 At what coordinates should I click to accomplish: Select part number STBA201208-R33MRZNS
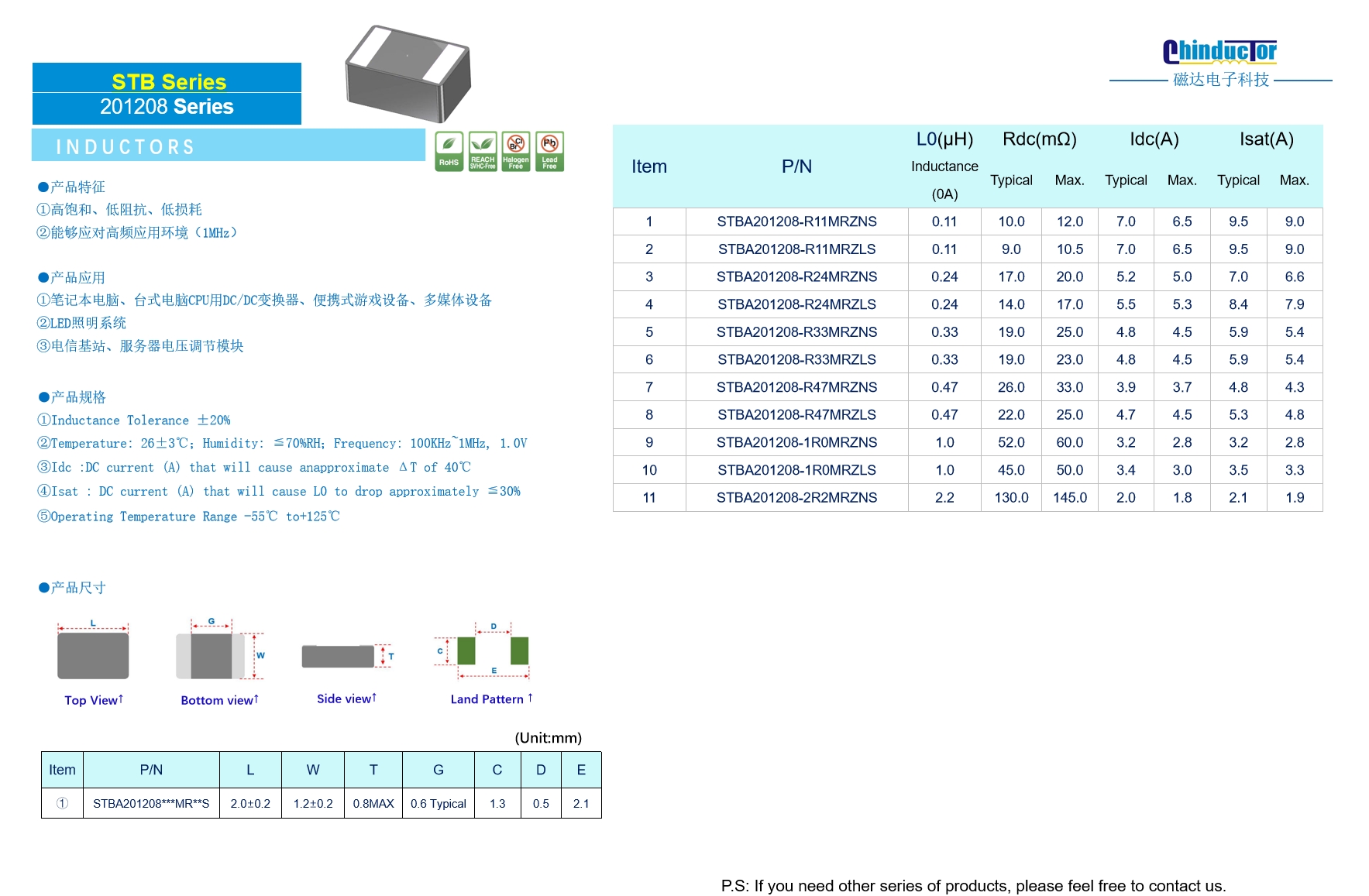pyautogui.click(x=796, y=332)
